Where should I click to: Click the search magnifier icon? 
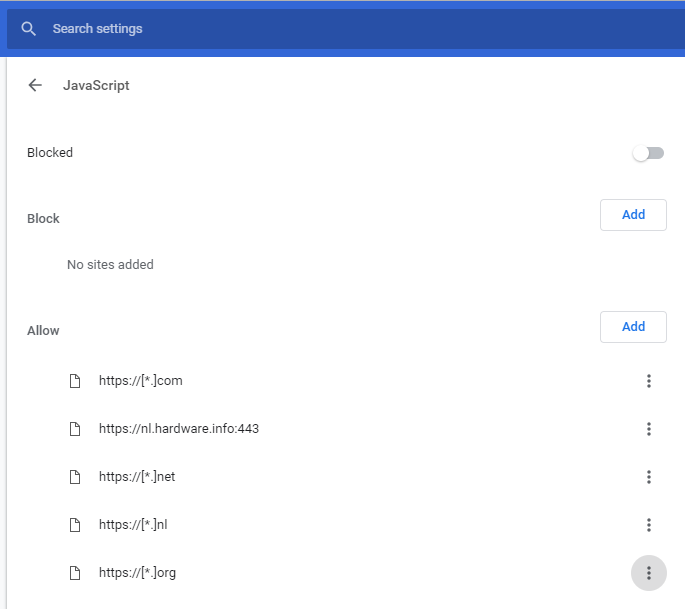[29, 29]
